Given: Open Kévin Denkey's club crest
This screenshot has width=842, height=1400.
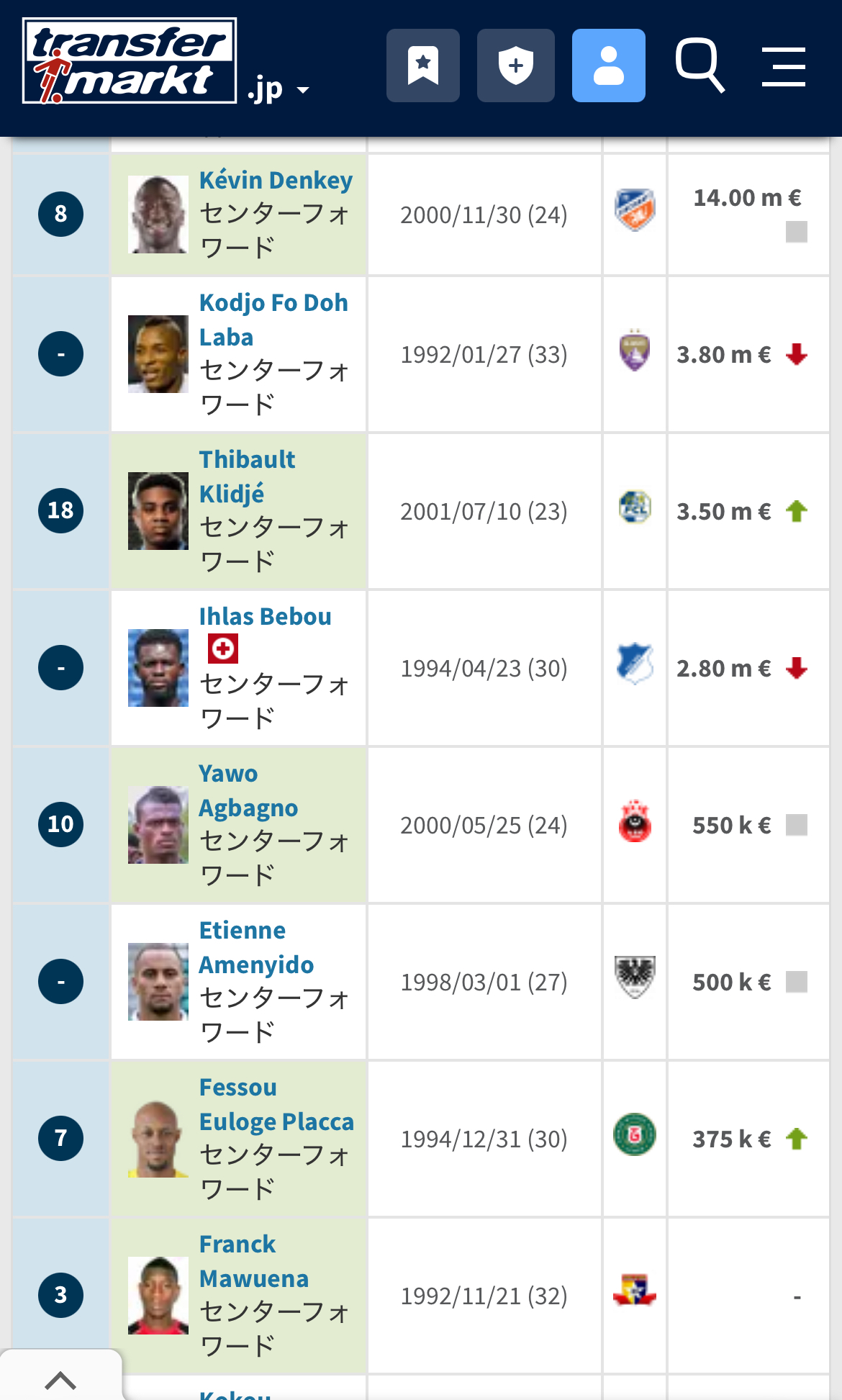Looking at the screenshot, I should pos(635,209).
